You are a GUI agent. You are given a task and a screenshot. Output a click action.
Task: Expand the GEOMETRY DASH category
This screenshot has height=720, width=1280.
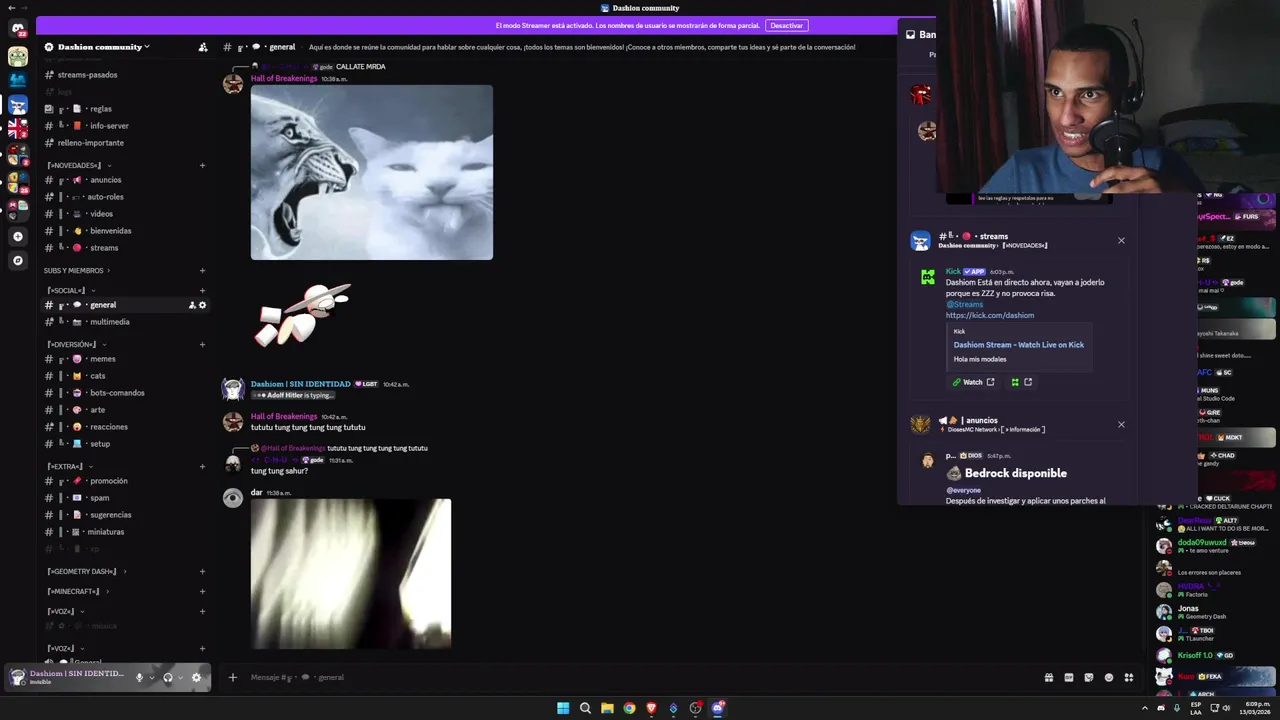(x=86, y=571)
